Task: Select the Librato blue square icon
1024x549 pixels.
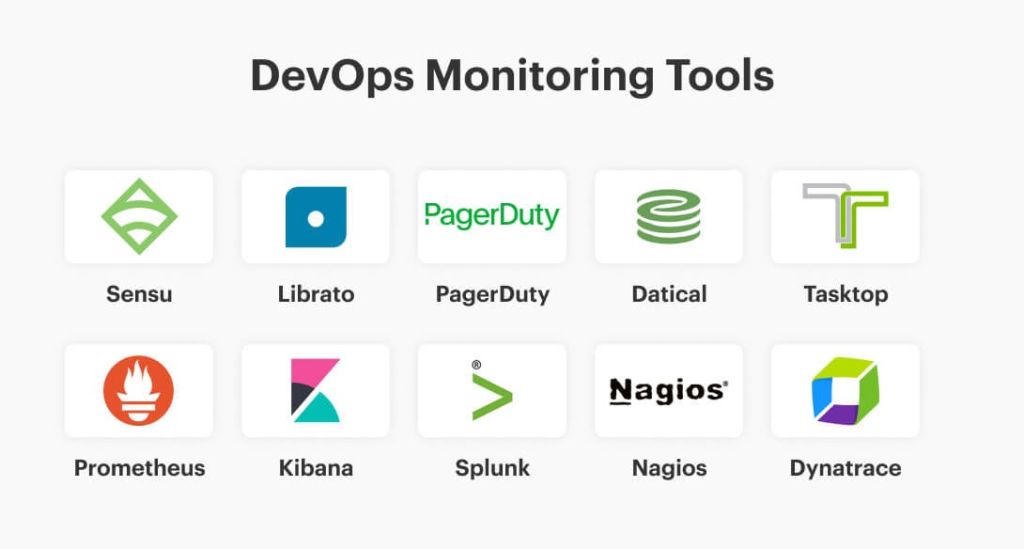Action: 315,216
